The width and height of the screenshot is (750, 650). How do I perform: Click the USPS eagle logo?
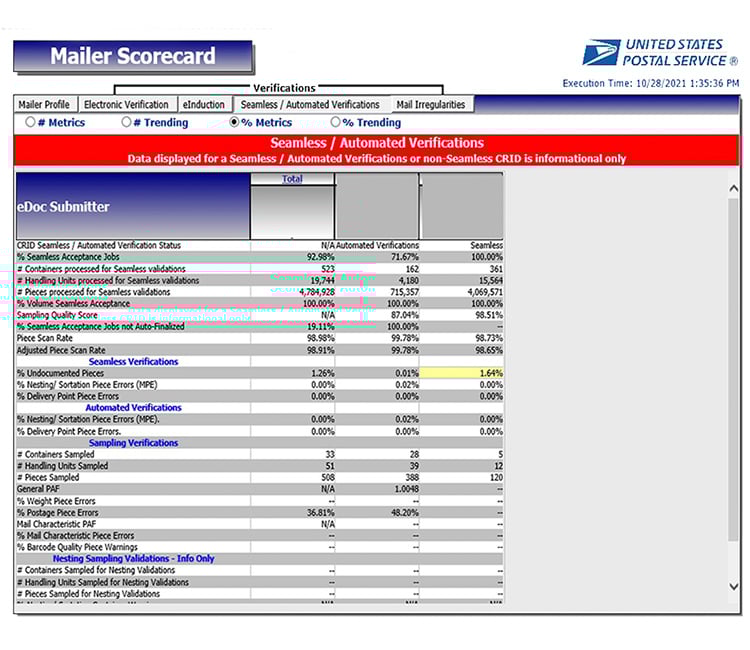point(600,53)
